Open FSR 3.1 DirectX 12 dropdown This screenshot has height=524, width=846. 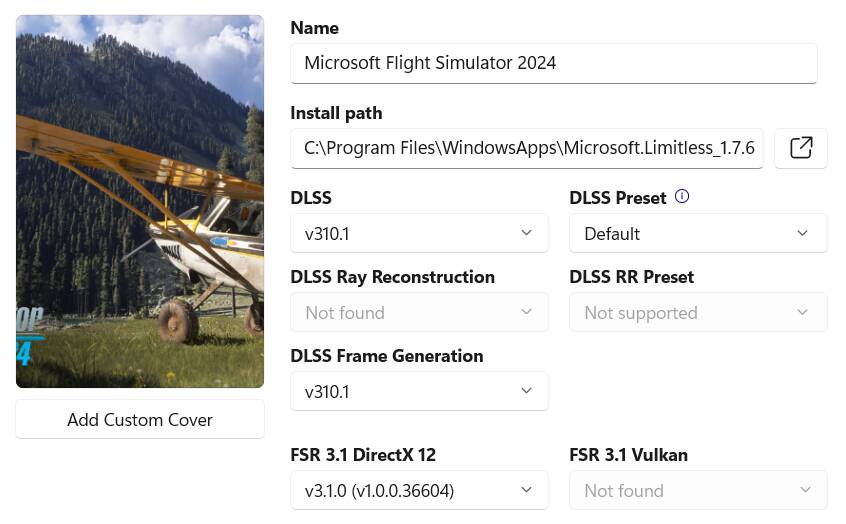pos(419,490)
